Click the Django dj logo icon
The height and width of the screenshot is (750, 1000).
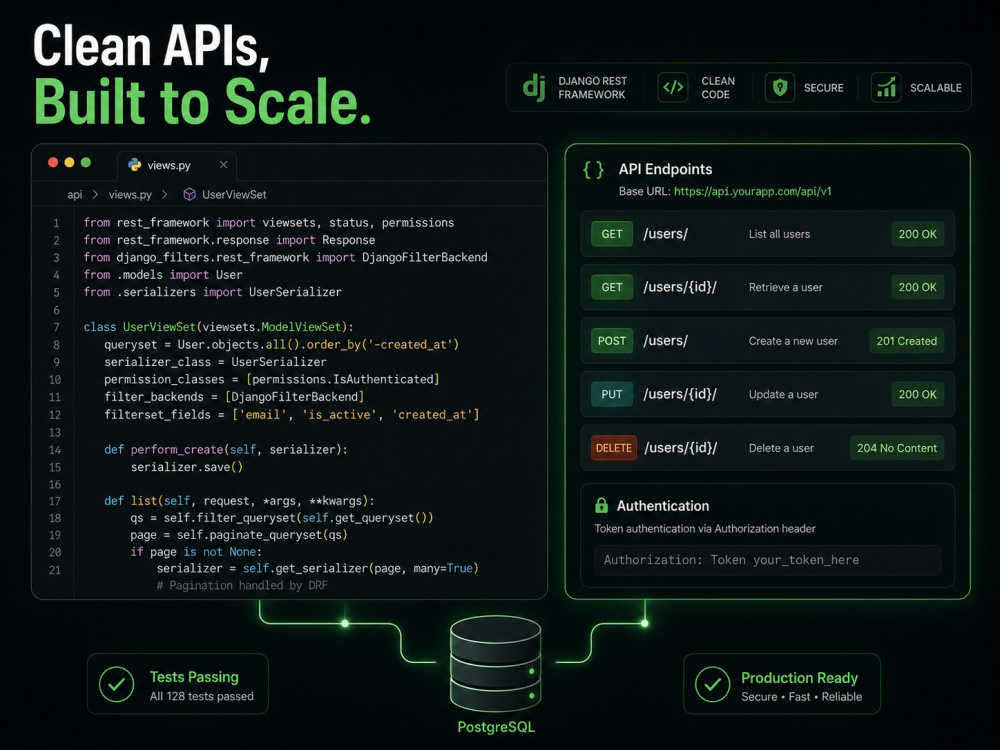[x=534, y=87]
